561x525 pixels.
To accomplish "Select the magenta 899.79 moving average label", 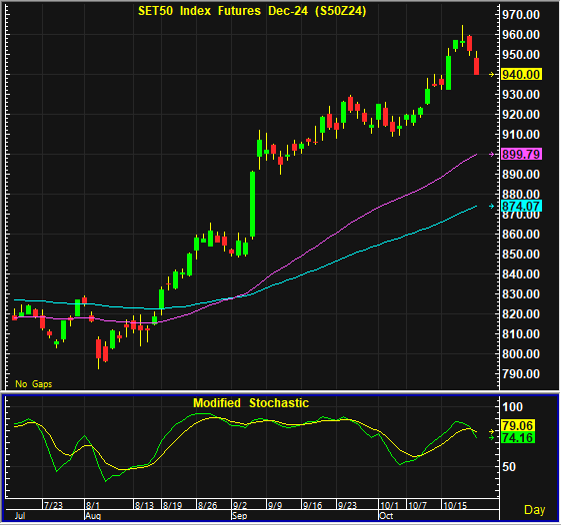I will 521,154.
